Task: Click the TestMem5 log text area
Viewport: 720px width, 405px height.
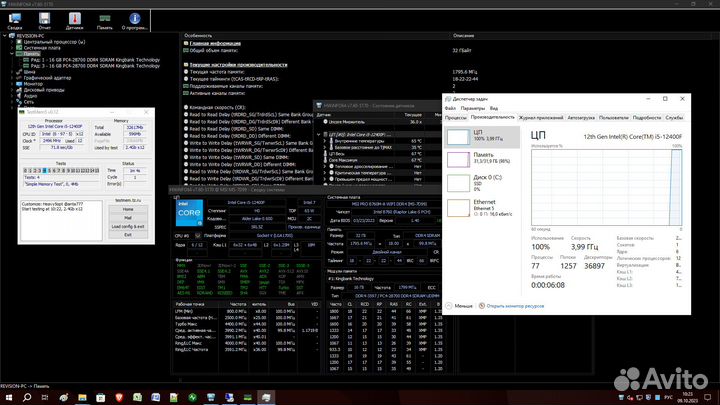Action: coord(61,220)
